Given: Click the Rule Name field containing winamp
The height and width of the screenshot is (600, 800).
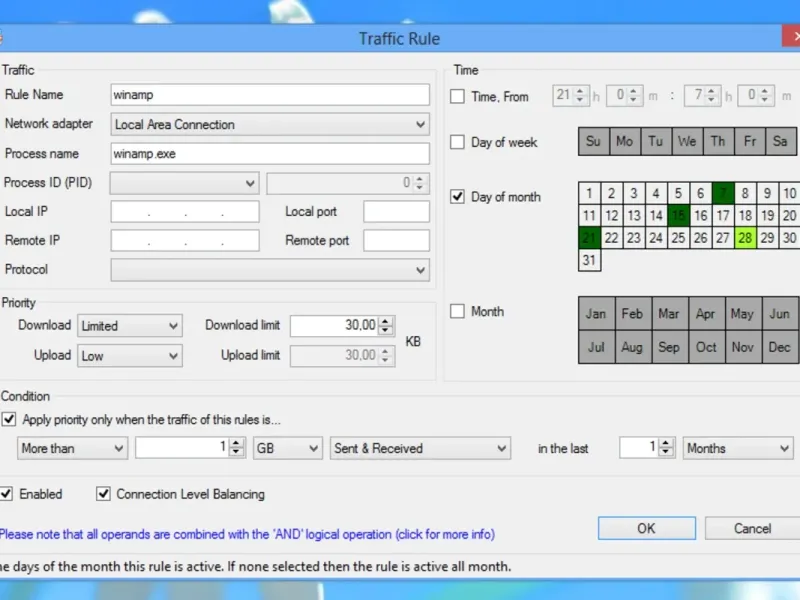Looking at the screenshot, I should (x=270, y=95).
